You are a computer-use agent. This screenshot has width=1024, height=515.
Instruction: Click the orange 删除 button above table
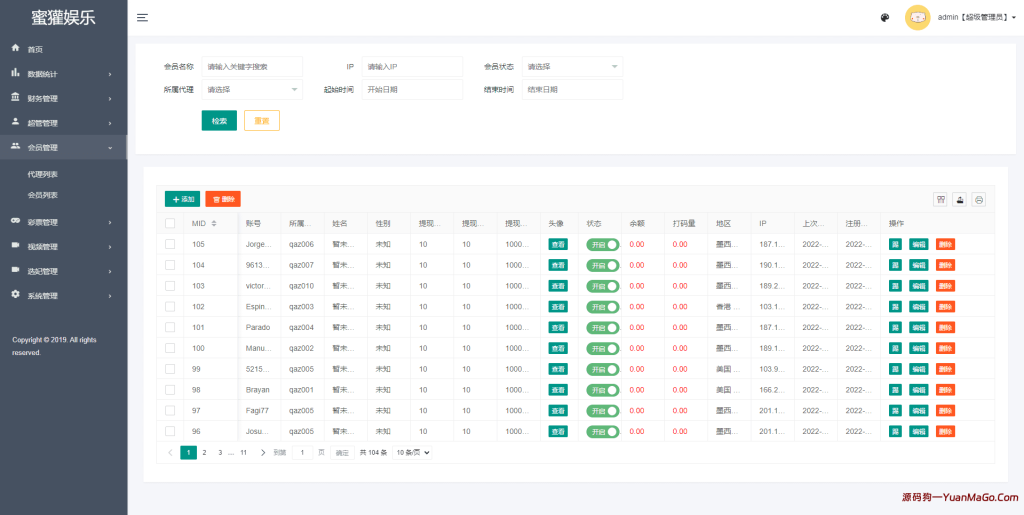pyautogui.click(x=223, y=199)
